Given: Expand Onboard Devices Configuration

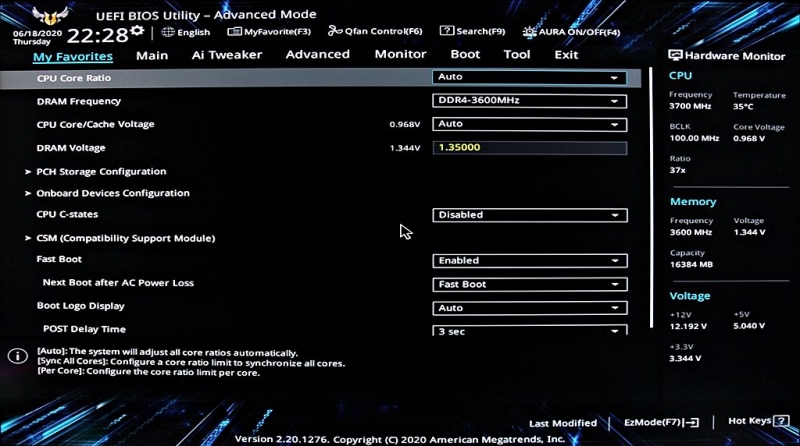Looking at the screenshot, I should point(113,193).
